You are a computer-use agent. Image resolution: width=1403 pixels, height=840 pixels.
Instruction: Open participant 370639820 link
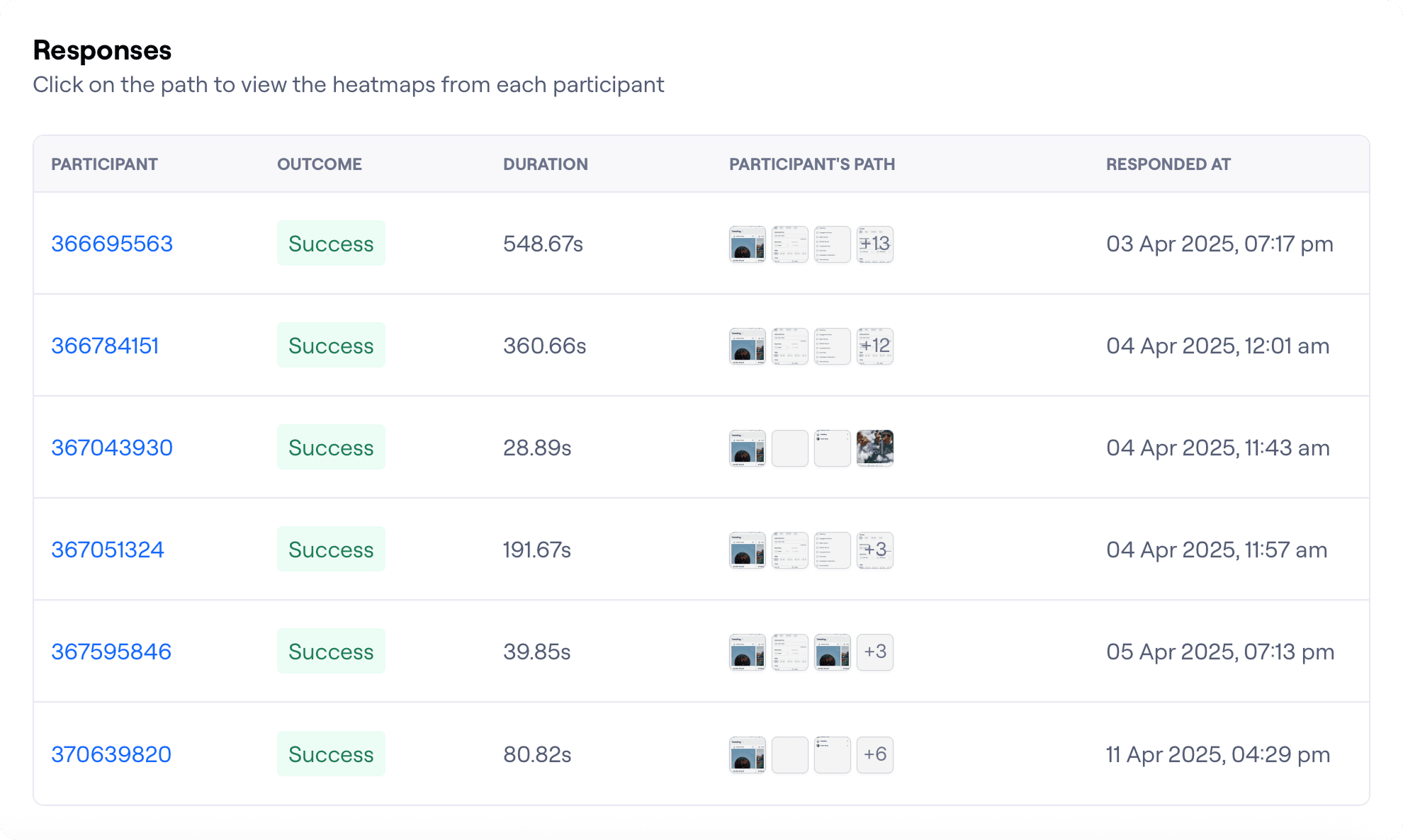tap(111, 754)
